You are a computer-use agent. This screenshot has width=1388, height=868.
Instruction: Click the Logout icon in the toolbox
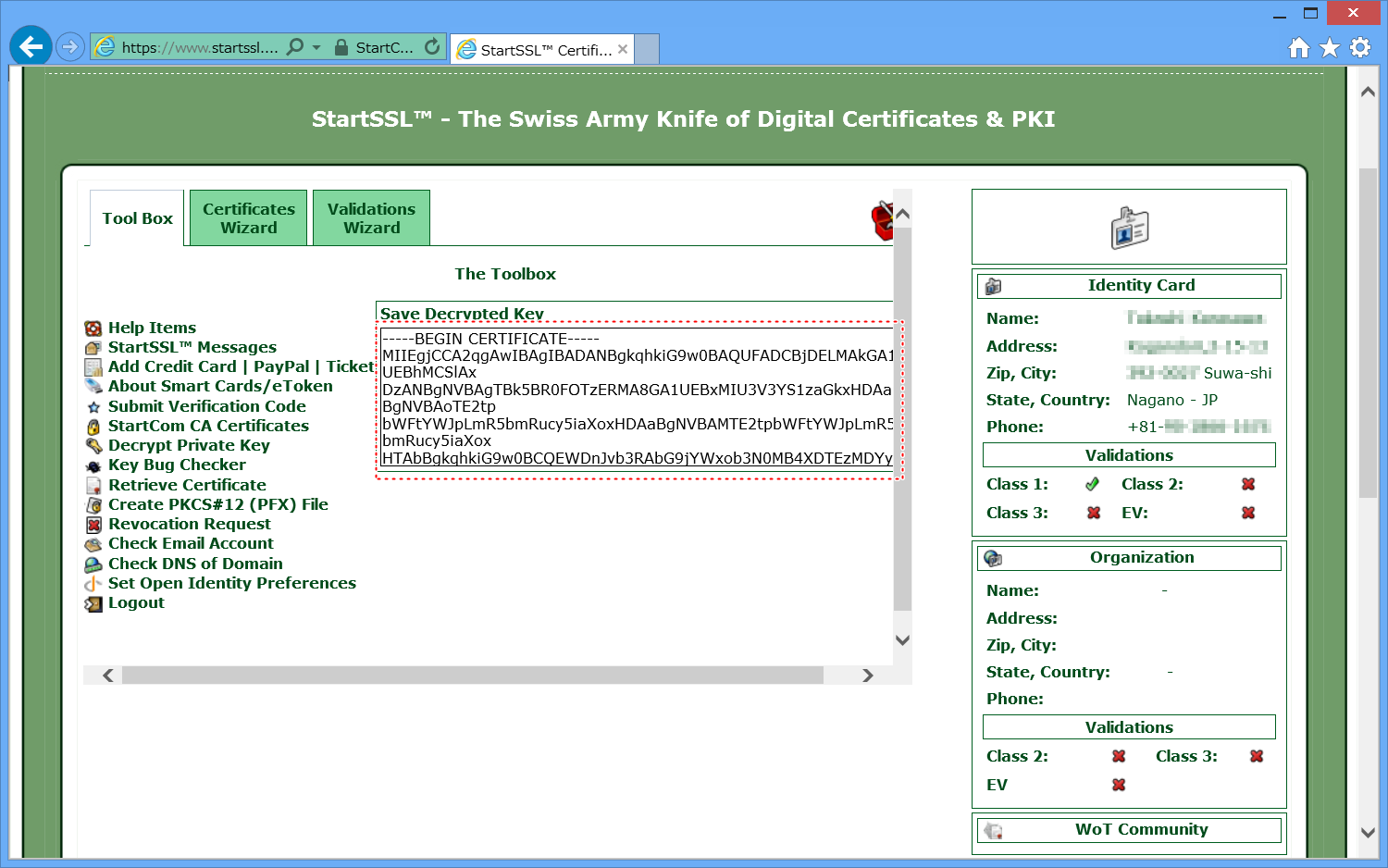click(x=93, y=604)
